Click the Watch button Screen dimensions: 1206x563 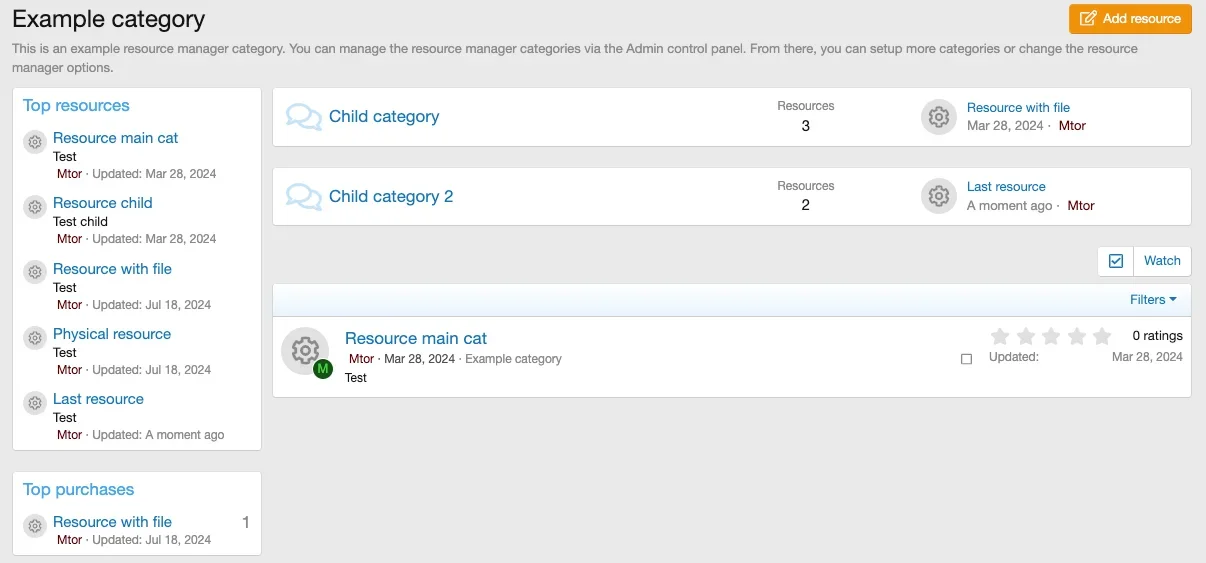pyautogui.click(x=1162, y=261)
